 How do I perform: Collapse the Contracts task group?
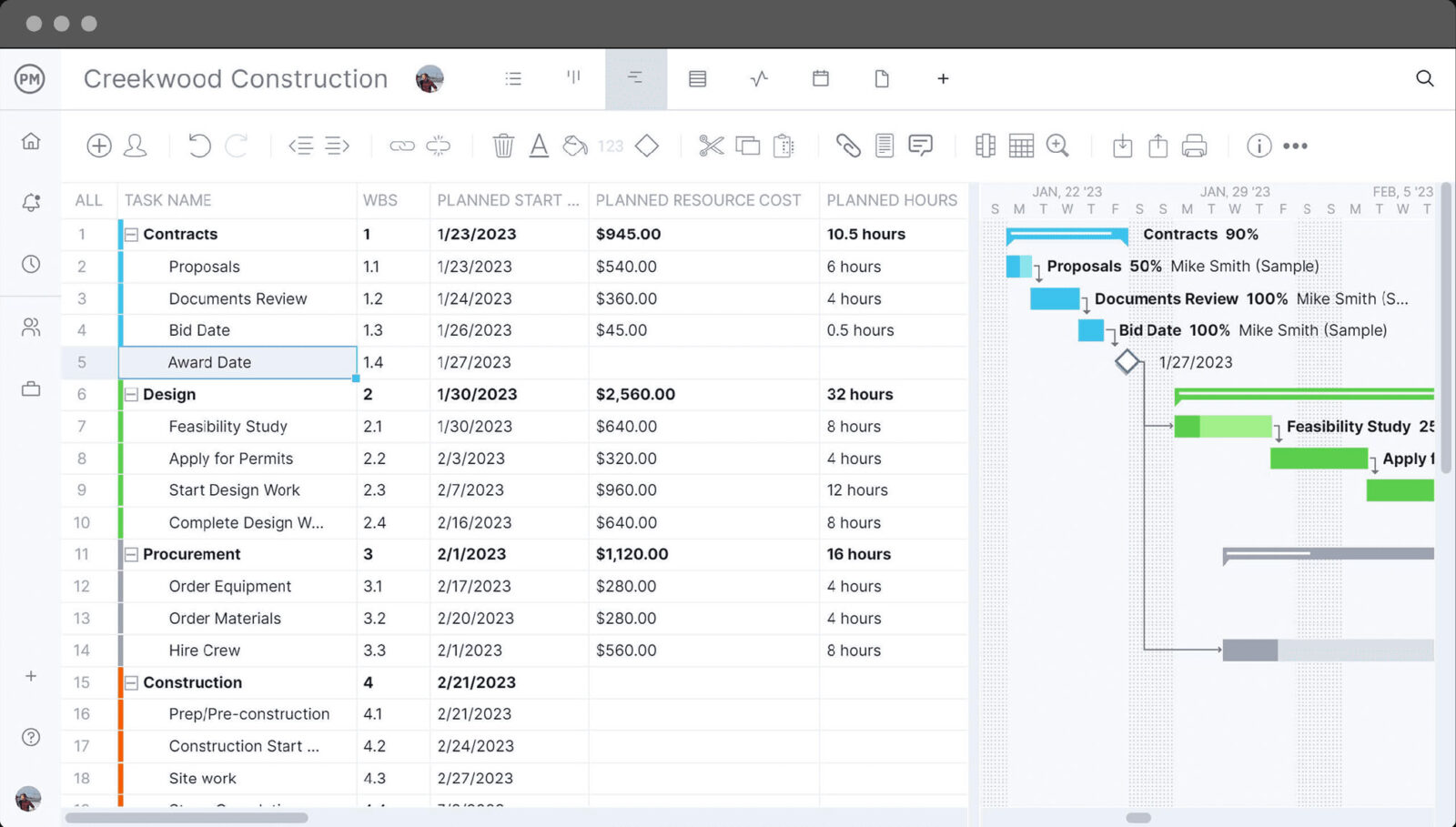(130, 234)
